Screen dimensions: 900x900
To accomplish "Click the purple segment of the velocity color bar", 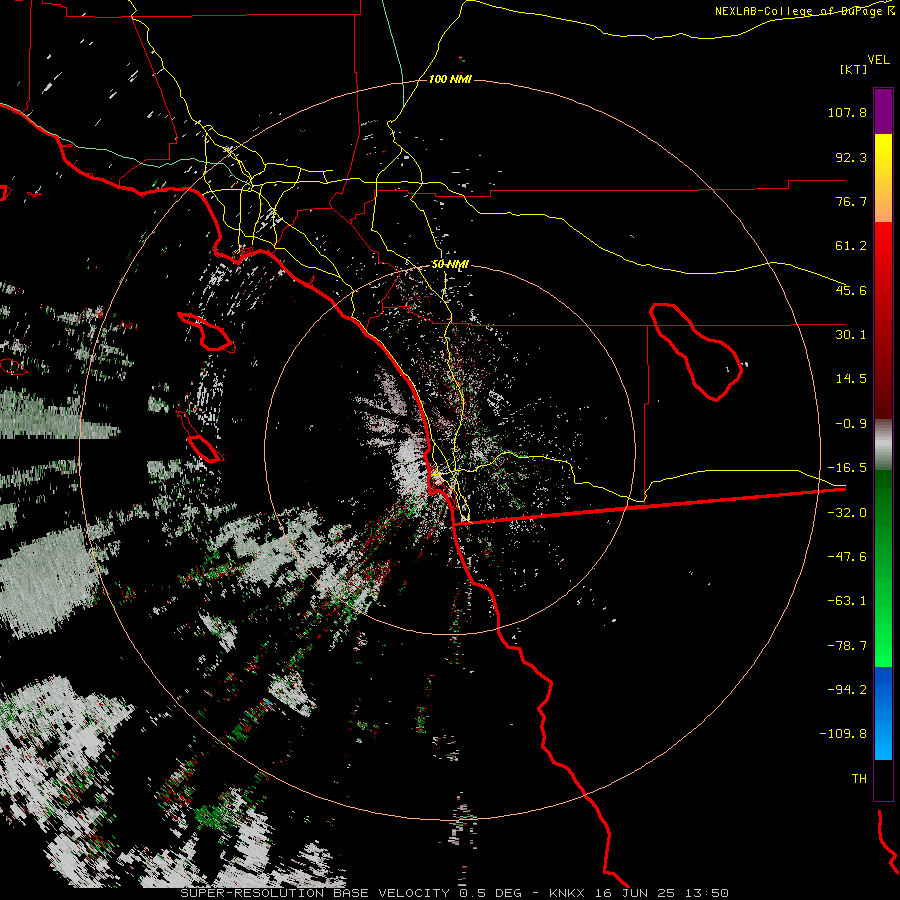I will pyautogui.click(x=883, y=111).
